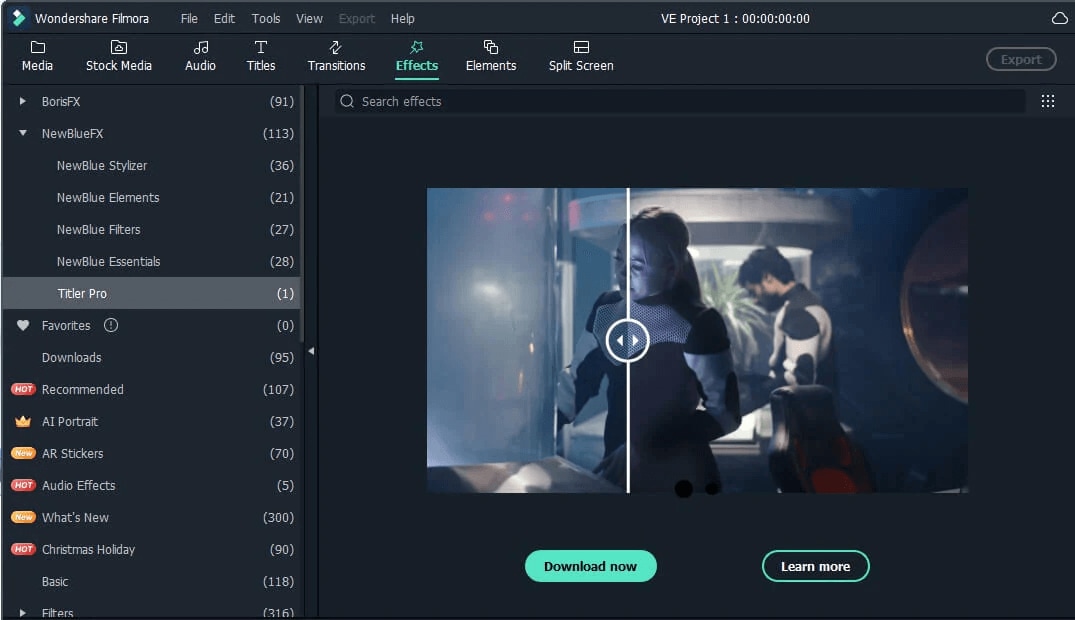
Task: Open the Help menu
Action: coord(402,19)
